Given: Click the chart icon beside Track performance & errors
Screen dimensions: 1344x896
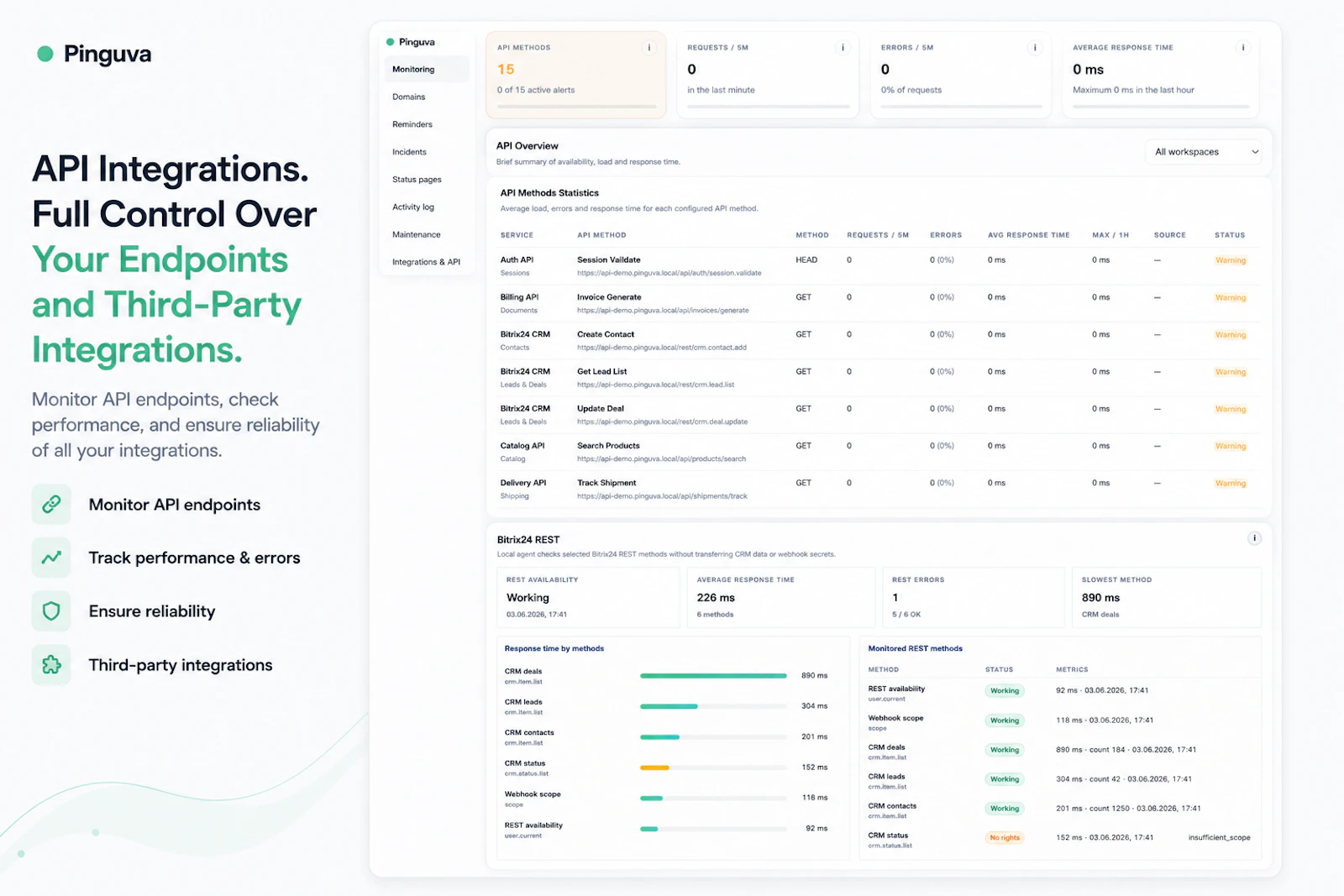Looking at the screenshot, I should point(51,558).
